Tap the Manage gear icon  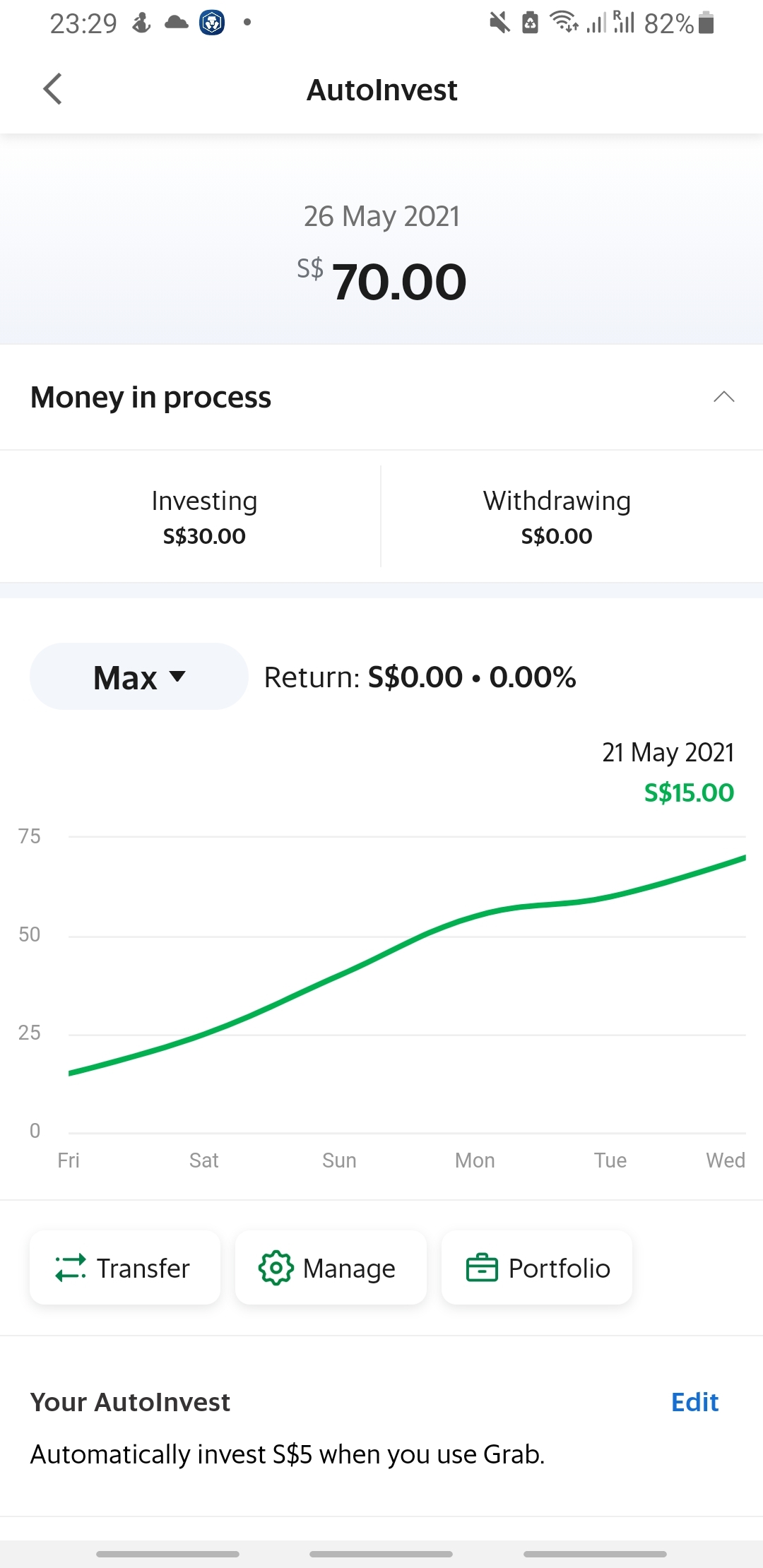(276, 1268)
